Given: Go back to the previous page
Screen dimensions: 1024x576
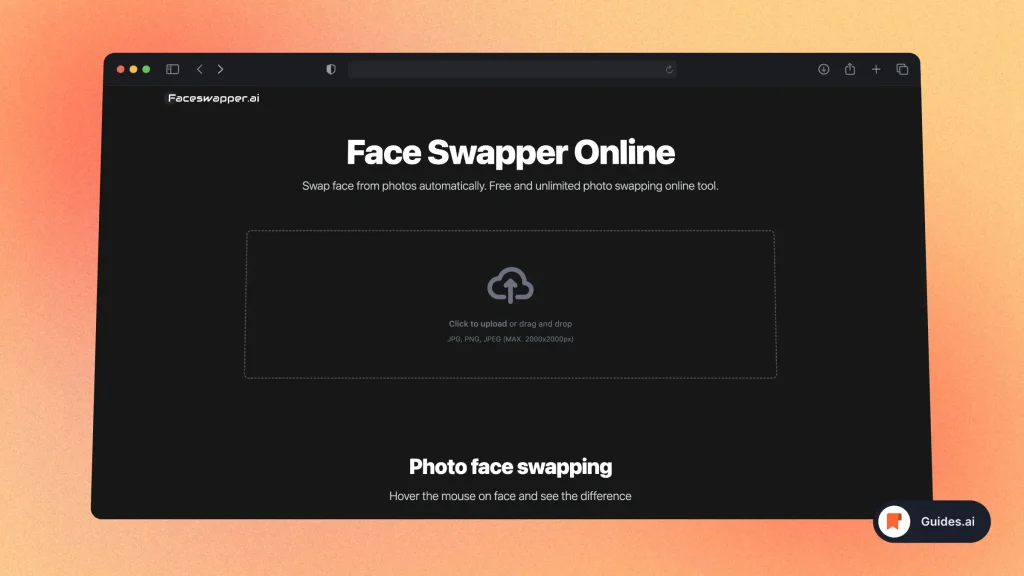Looking at the screenshot, I should [200, 69].
